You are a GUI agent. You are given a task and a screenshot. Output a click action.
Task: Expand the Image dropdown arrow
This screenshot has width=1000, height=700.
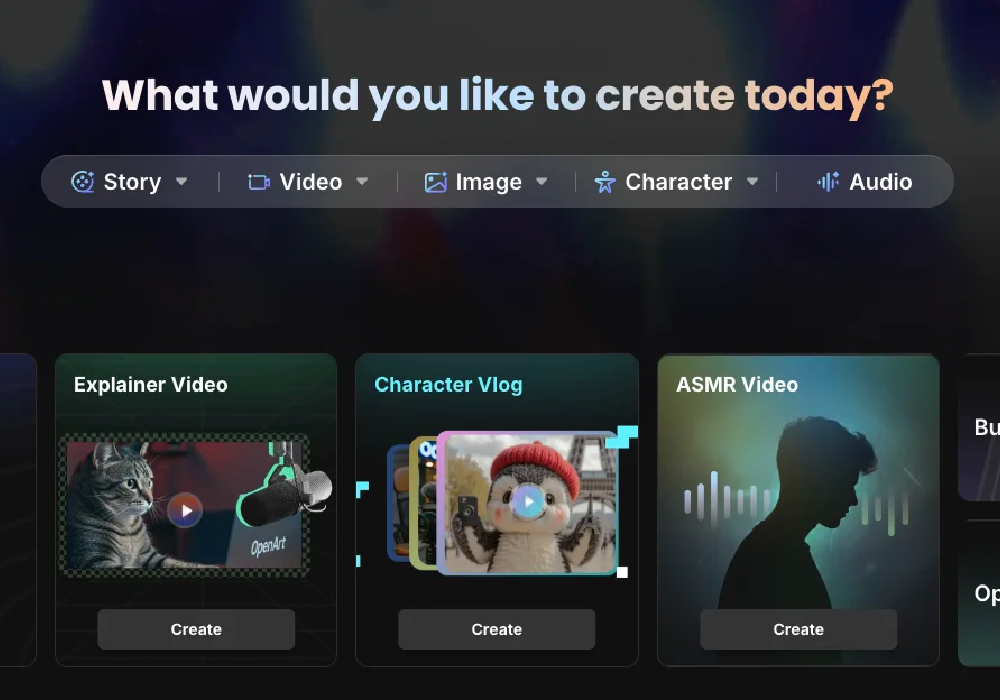(541, 181)
